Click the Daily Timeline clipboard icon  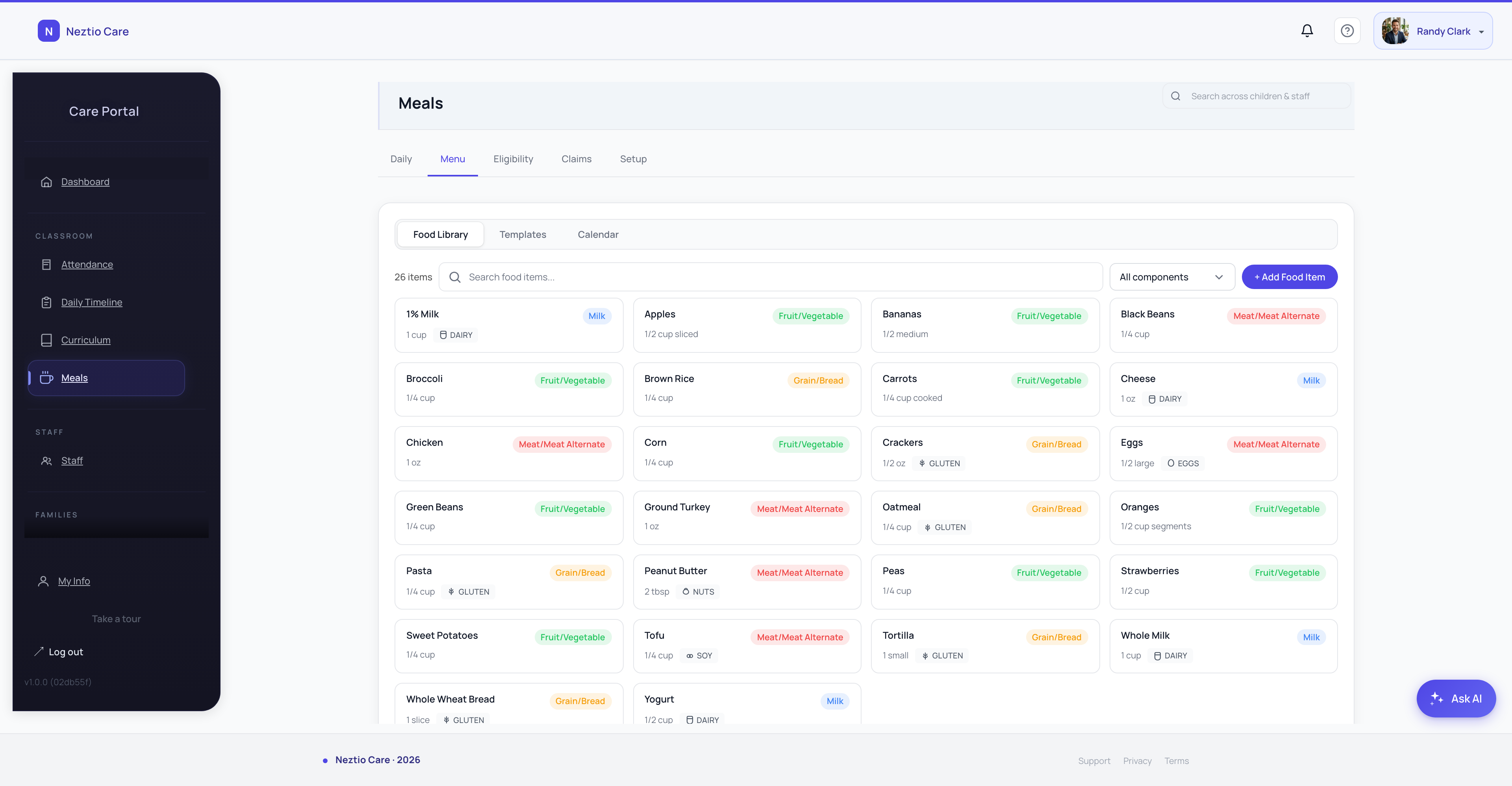(46, 302)
